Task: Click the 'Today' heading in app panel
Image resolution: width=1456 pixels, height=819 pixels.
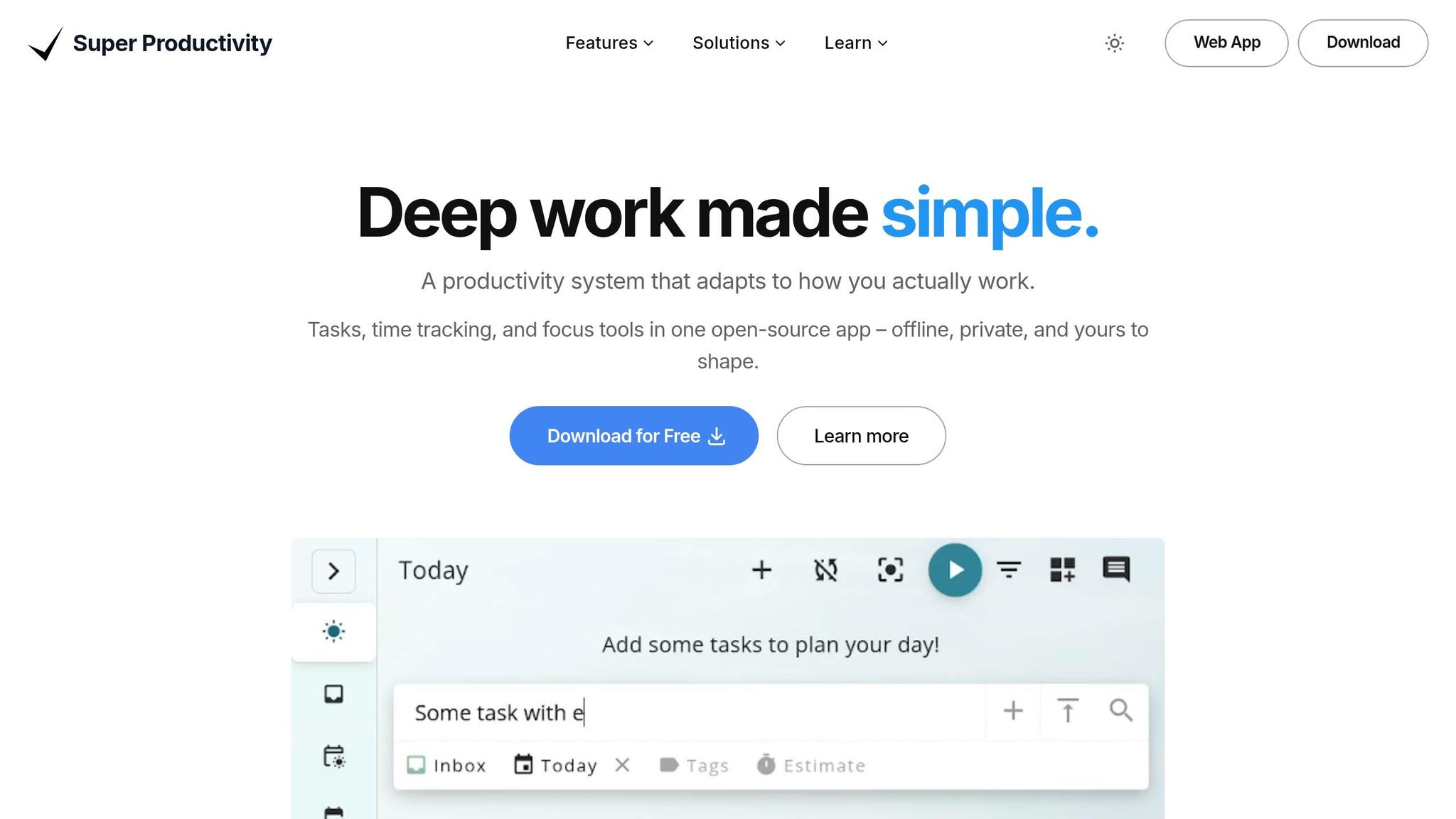Action: coord(433,570)
